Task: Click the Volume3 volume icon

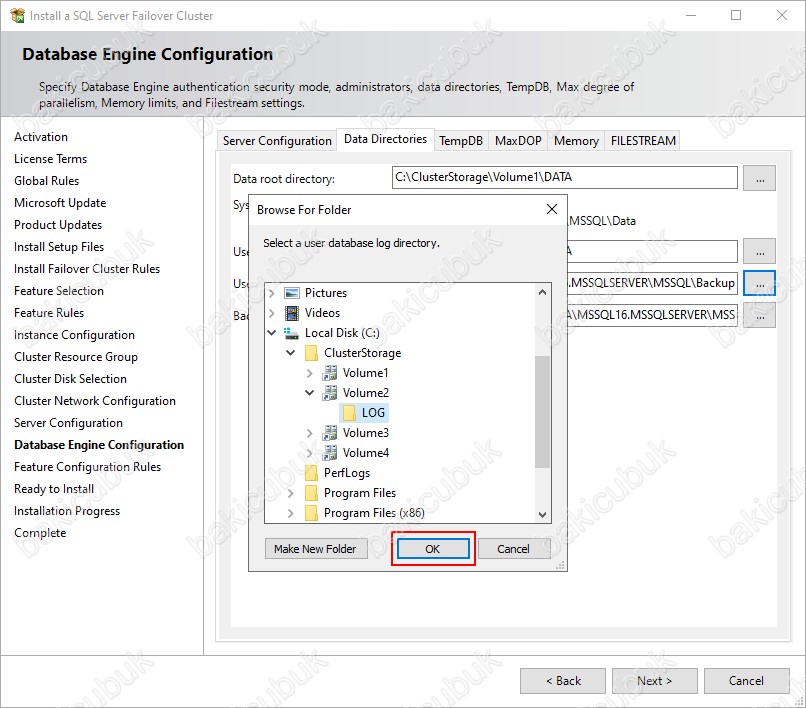Action: tap(329, 433)
